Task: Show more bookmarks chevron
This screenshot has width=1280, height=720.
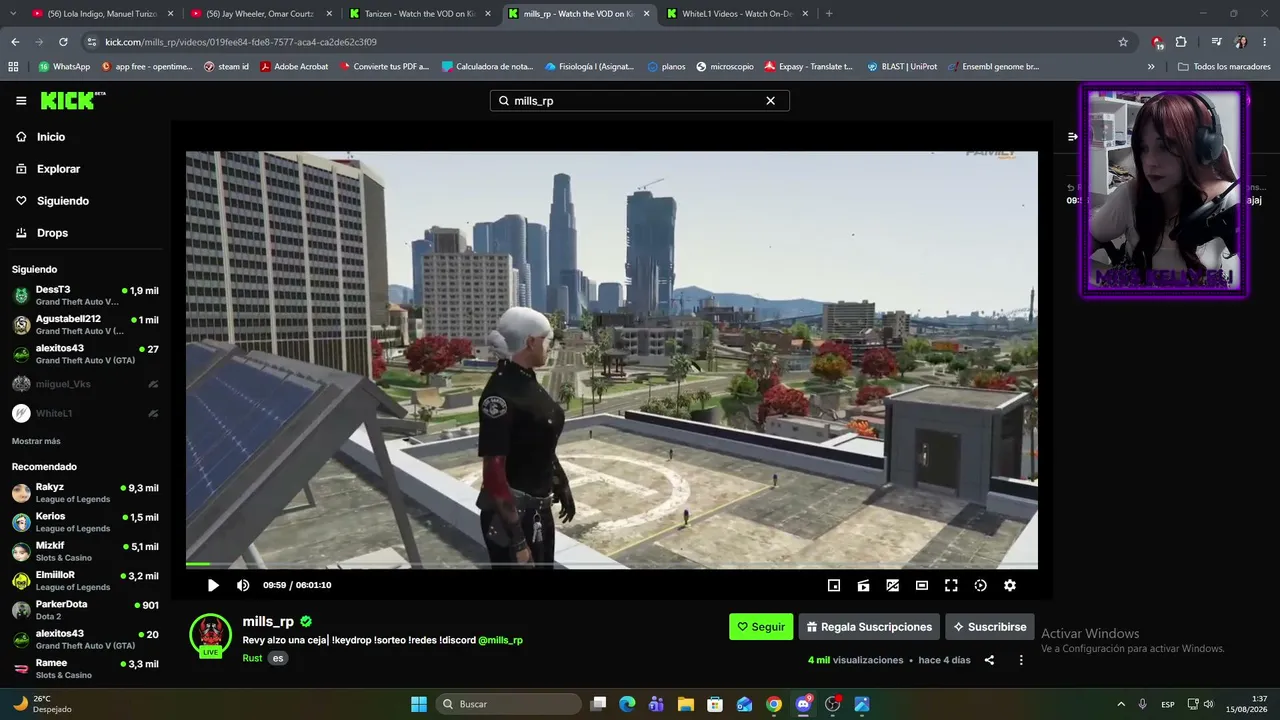Action: [x=1151, y=67]
